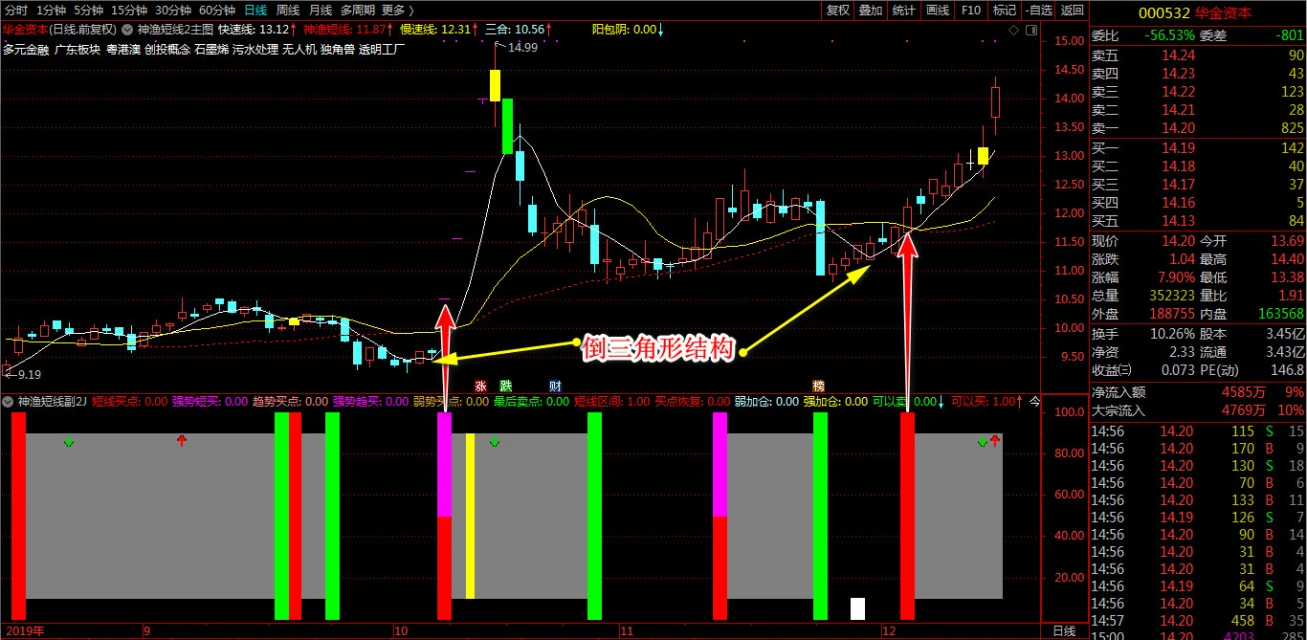Click the 叠加 overlay button
Viewport: 1307px width, 640px height.
point(871,10)
